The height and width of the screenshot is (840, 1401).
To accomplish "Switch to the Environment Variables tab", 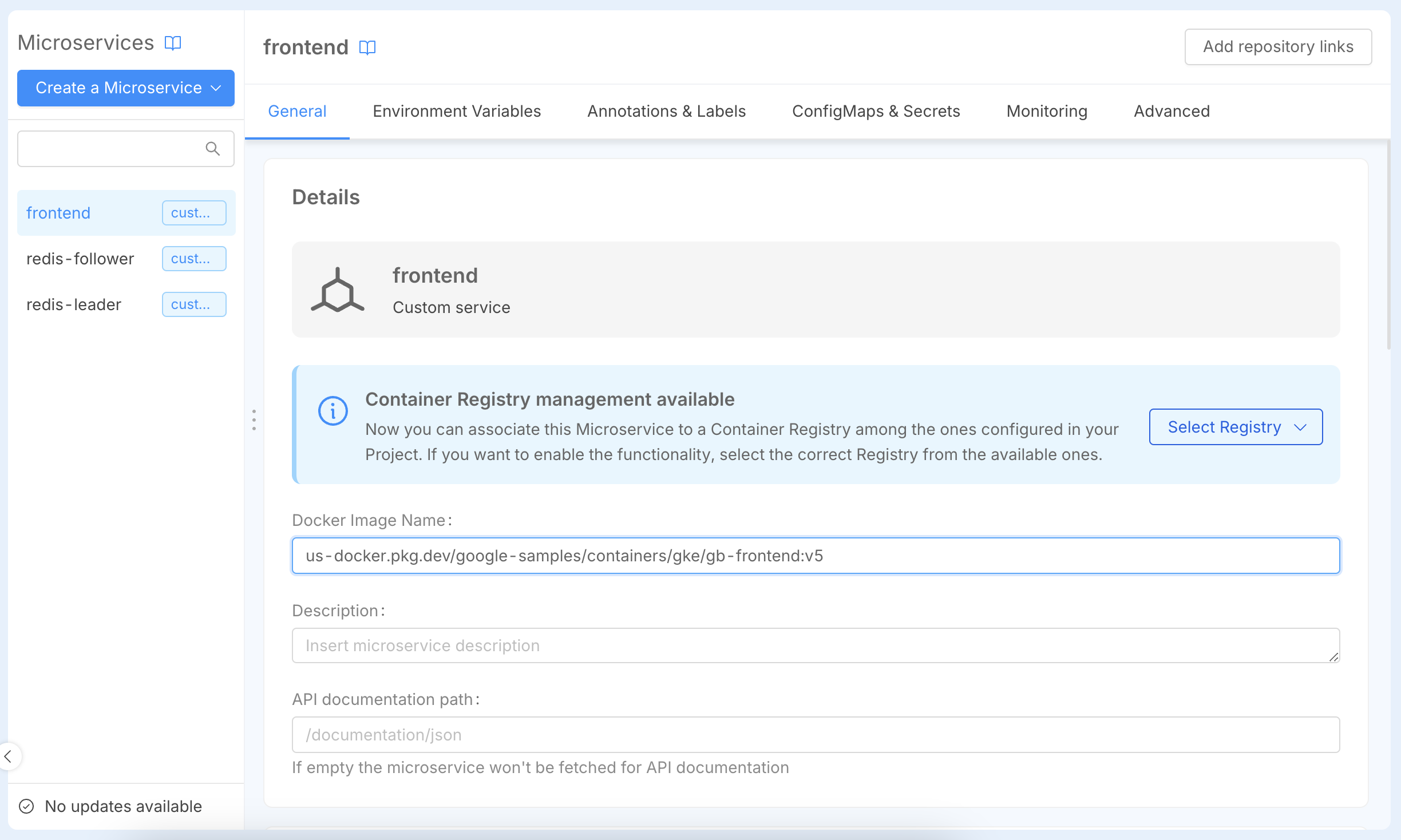I will click(x=457, y=111).
